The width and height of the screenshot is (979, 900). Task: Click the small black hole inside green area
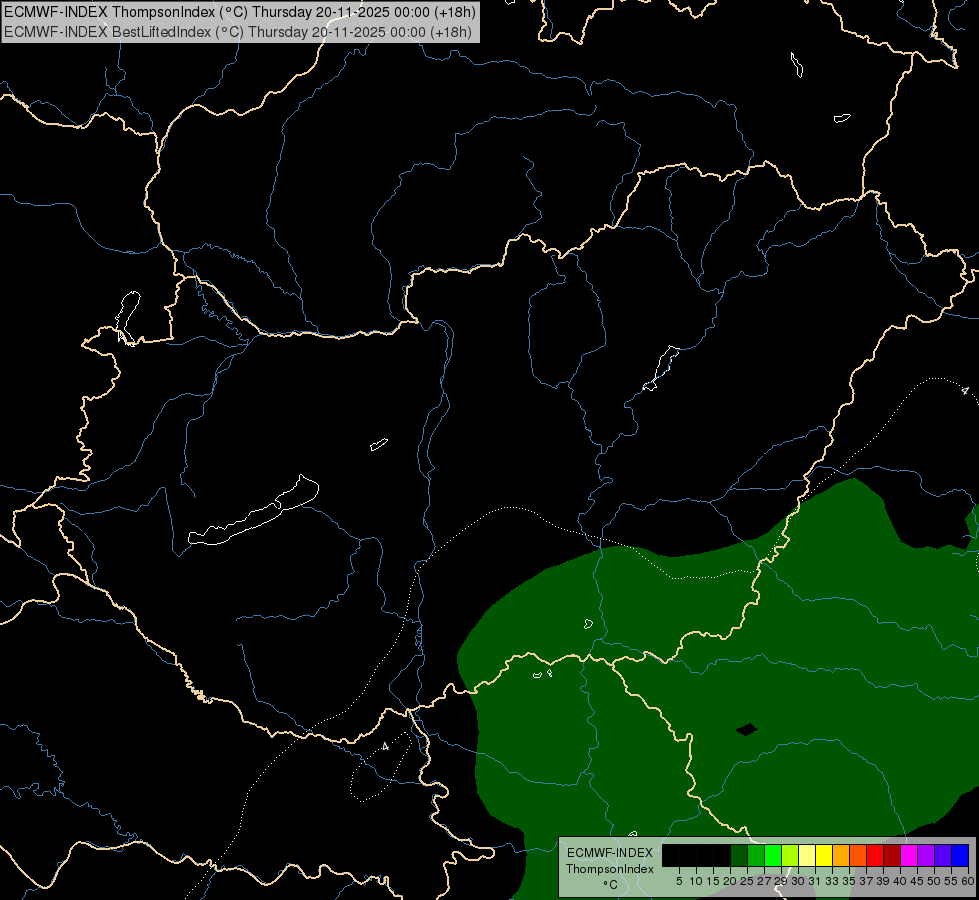tap(747, 729)
